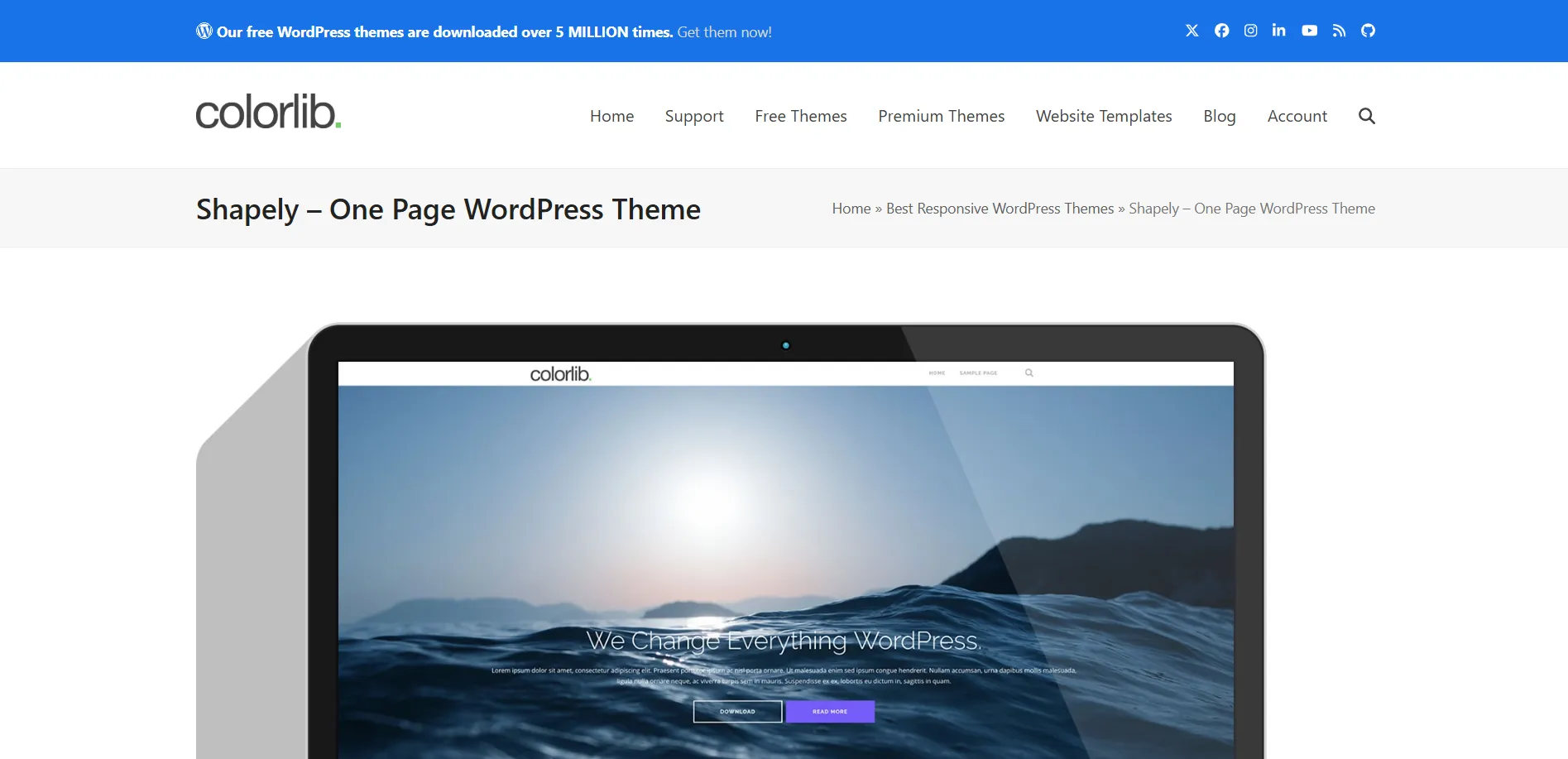The image size is (1568, 759).
Task: Click the '5 MILLION times' banner text
Action: (x=614, y=32)
